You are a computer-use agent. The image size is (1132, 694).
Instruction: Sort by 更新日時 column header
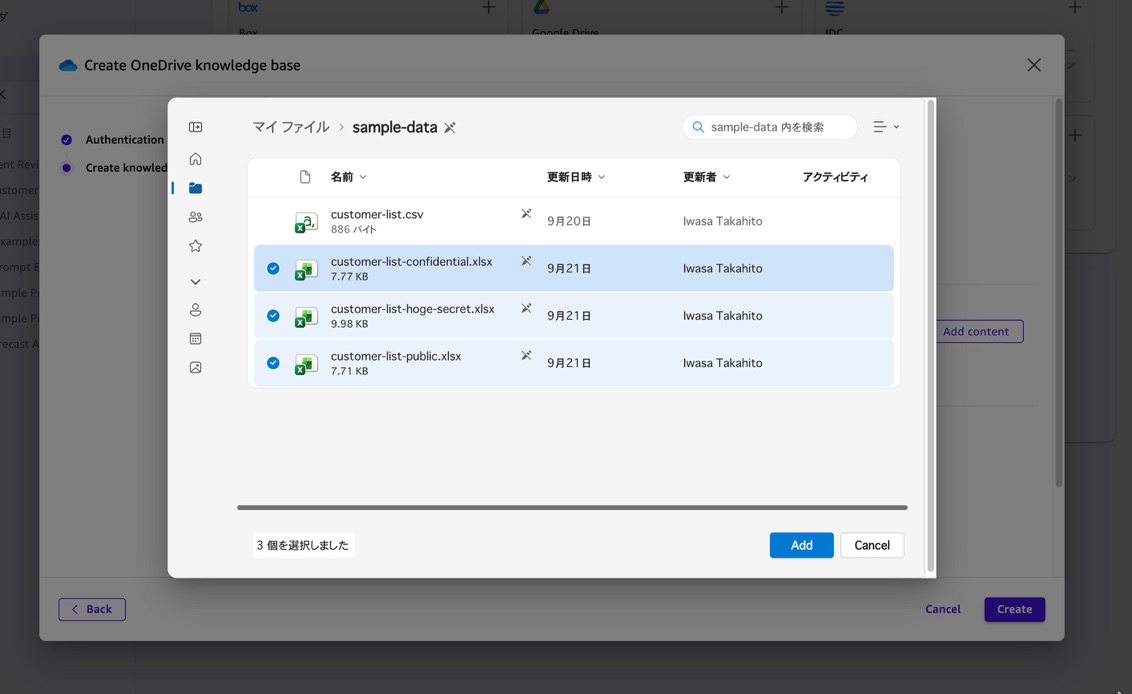tap(575, 177)
